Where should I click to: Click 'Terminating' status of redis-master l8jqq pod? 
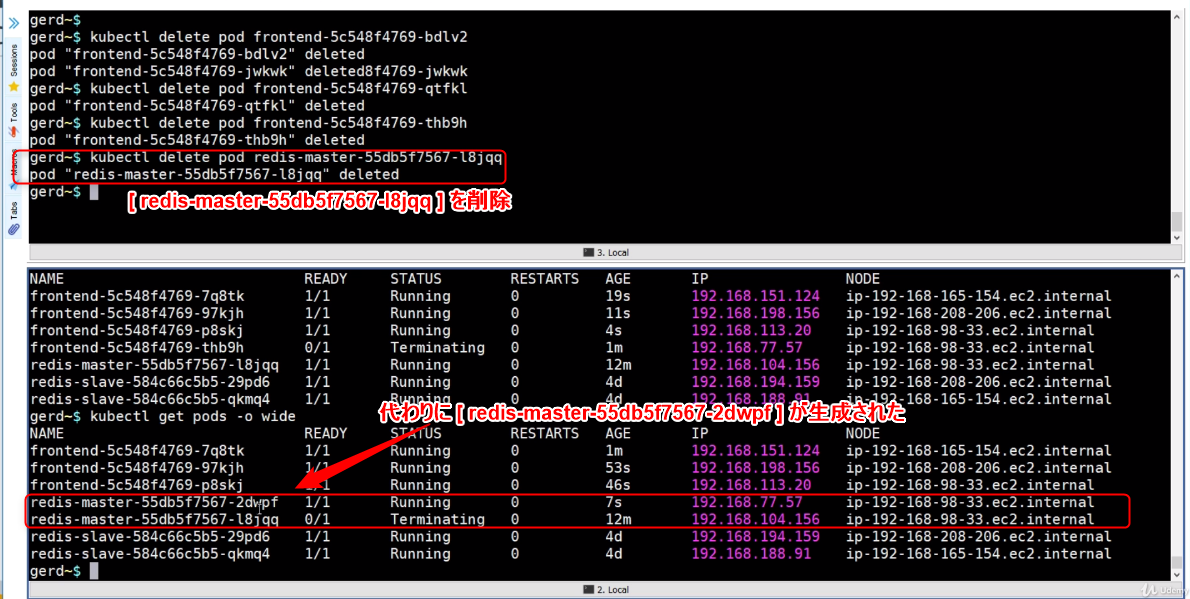437,520
